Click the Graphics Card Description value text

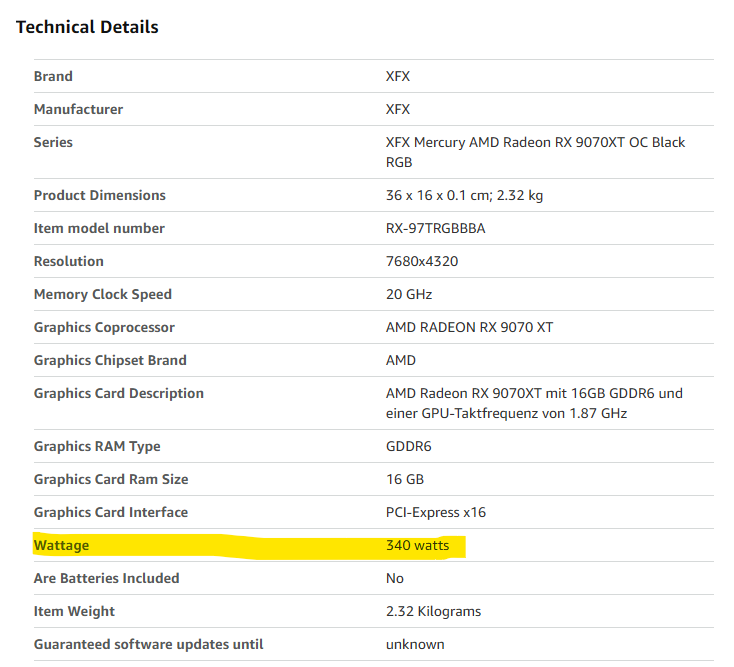coord(534,403)
